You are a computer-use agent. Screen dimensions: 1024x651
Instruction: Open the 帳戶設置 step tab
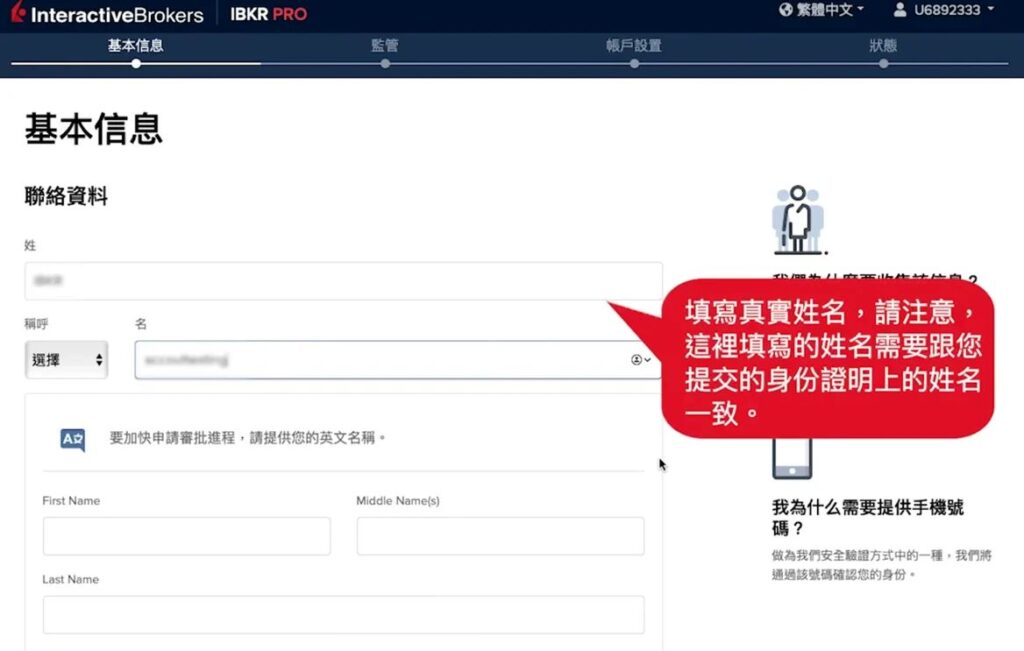pos(634,45)
